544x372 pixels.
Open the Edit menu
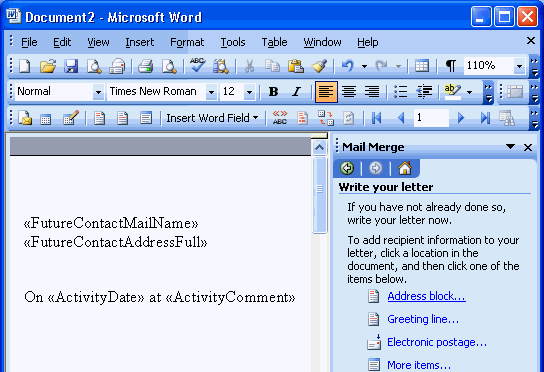point(62,42)
